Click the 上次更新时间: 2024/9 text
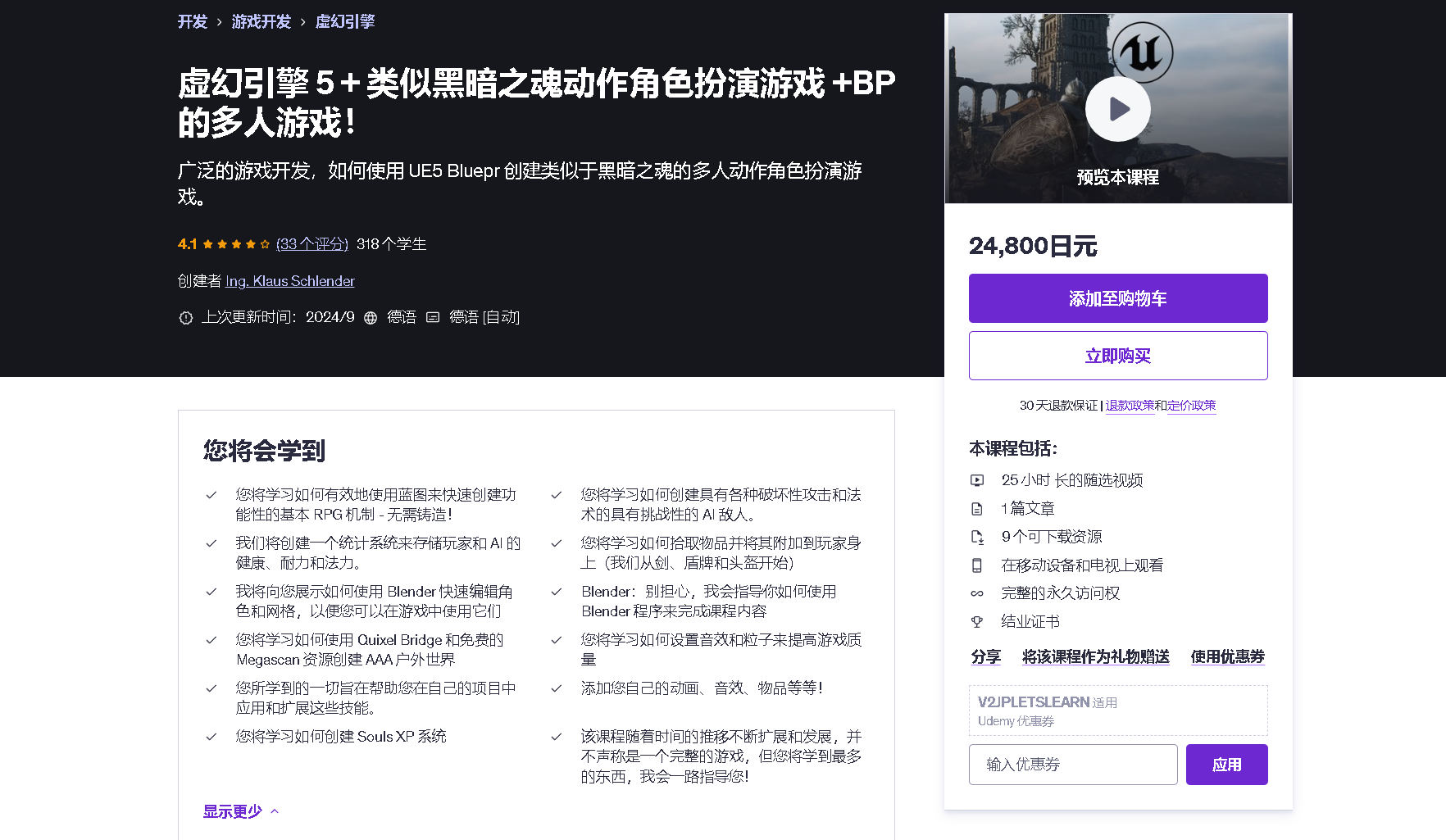Screen dimensions: 1446x840 click(279, 318)
